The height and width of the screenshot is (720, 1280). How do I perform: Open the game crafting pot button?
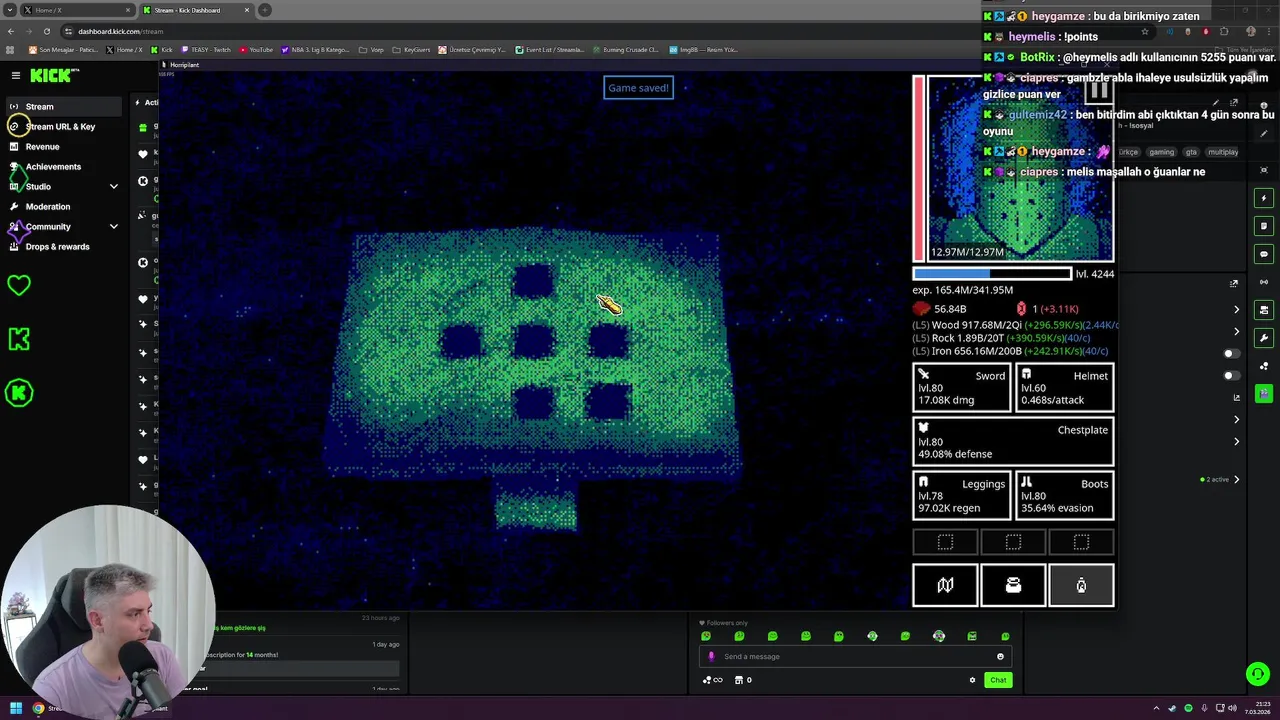(x=1013, y=585)
